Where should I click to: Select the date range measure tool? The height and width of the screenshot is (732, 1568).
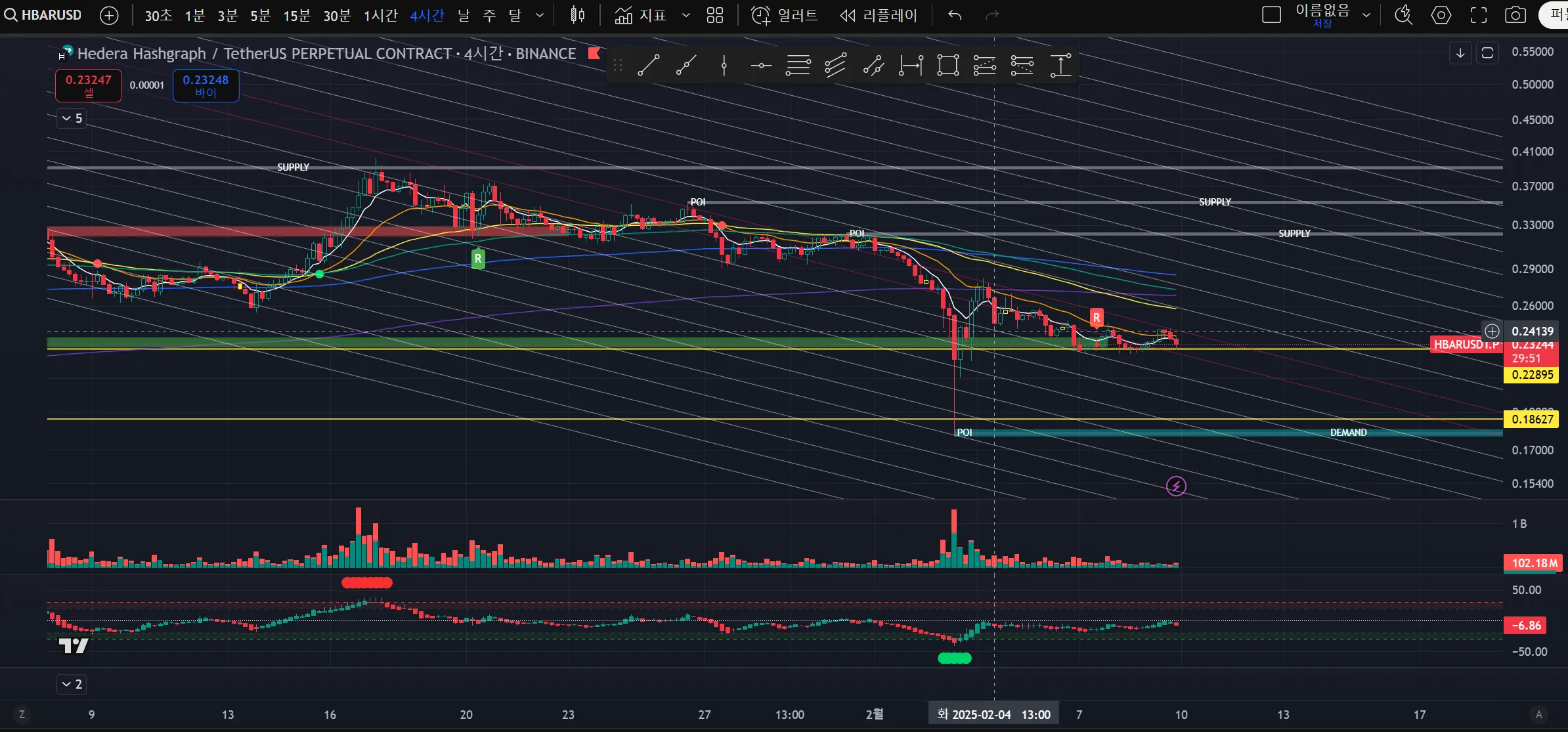pyautogui.click(x=911, y=65)
